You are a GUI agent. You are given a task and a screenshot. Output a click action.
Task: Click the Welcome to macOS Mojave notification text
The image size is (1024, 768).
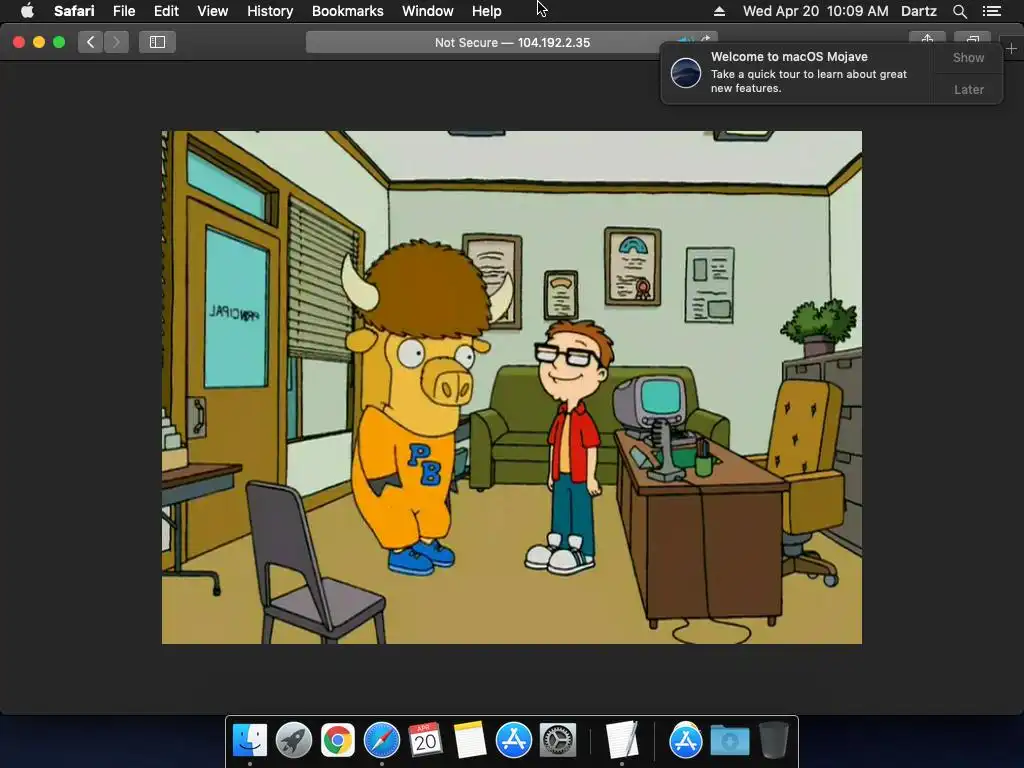point(789,57)
